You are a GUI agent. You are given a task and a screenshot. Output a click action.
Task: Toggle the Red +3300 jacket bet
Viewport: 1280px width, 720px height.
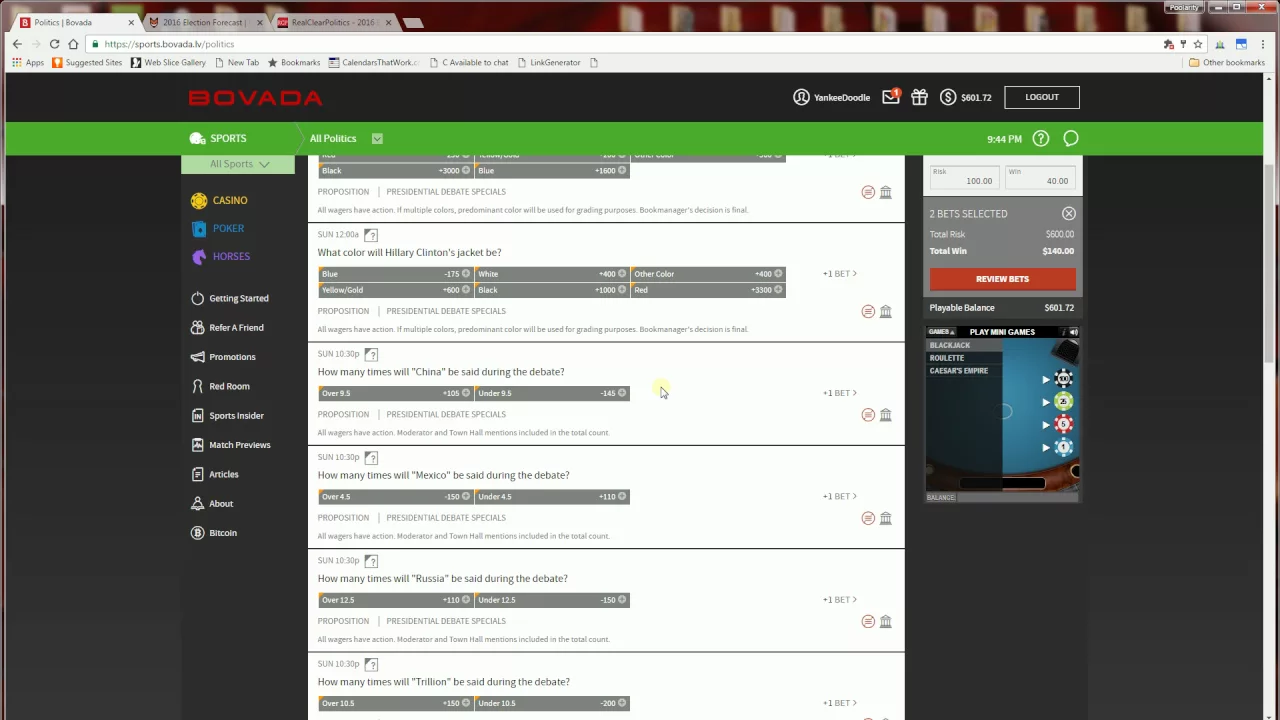click(x=709, y=290)
